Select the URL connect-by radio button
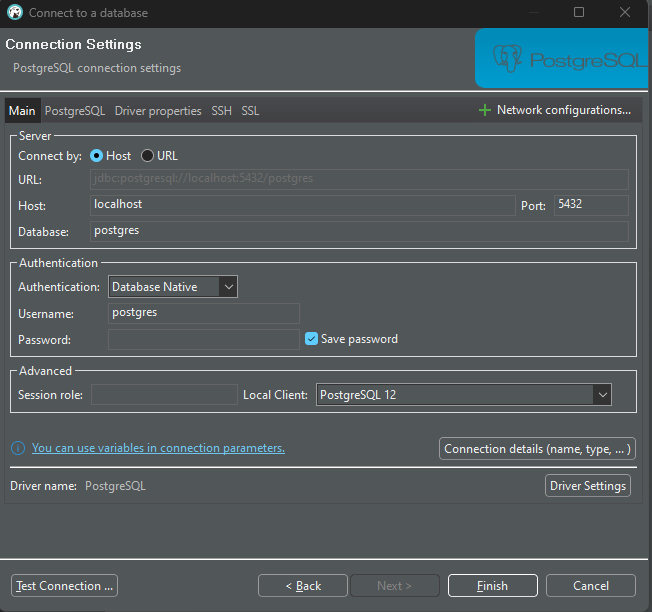 pos(147,156)
